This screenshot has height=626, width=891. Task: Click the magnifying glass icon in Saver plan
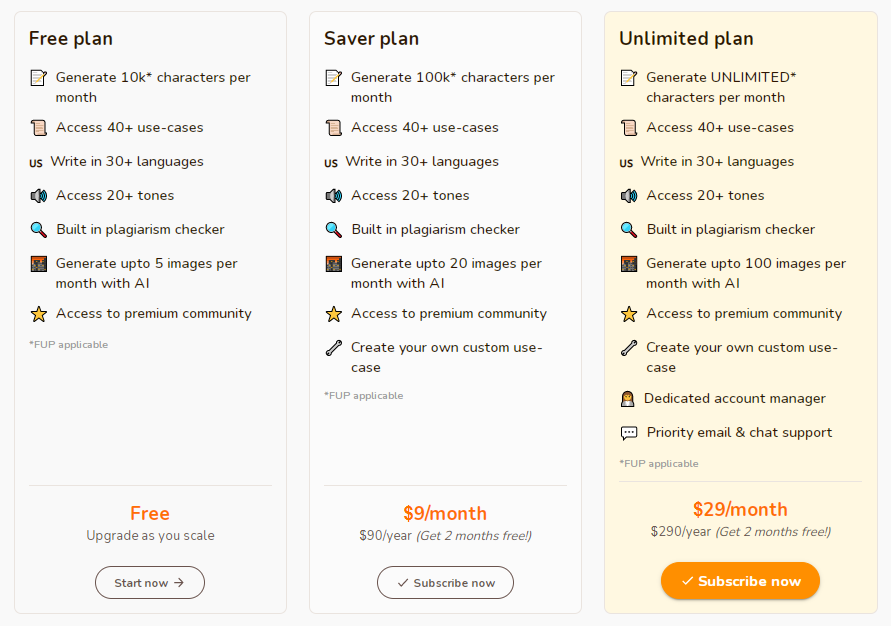[x=334, y=230]
